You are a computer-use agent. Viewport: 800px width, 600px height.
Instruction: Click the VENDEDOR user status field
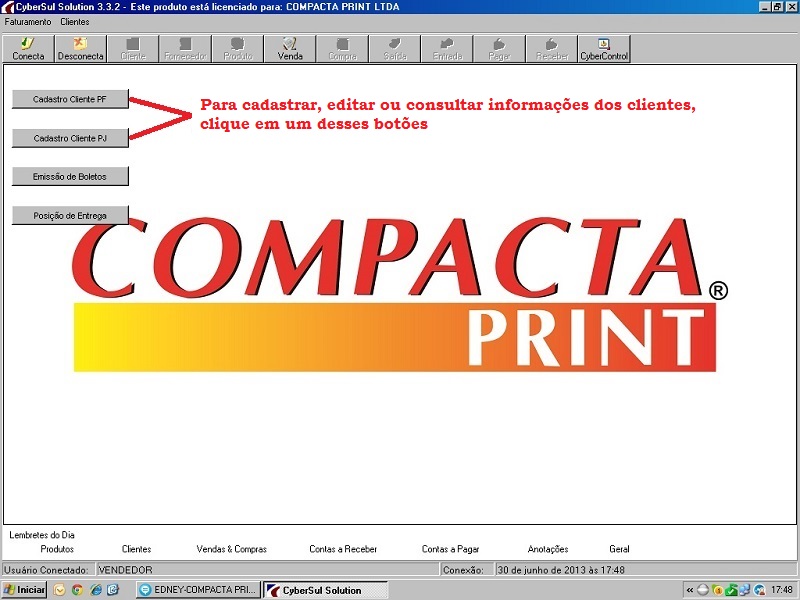click(x=267, y=569)
